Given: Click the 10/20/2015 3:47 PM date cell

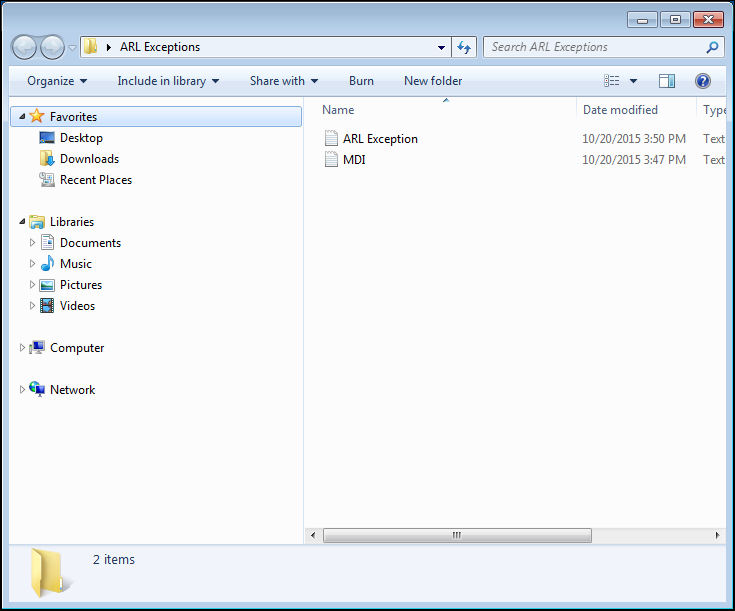Looking at the screenshot, I should coord(634,160).
